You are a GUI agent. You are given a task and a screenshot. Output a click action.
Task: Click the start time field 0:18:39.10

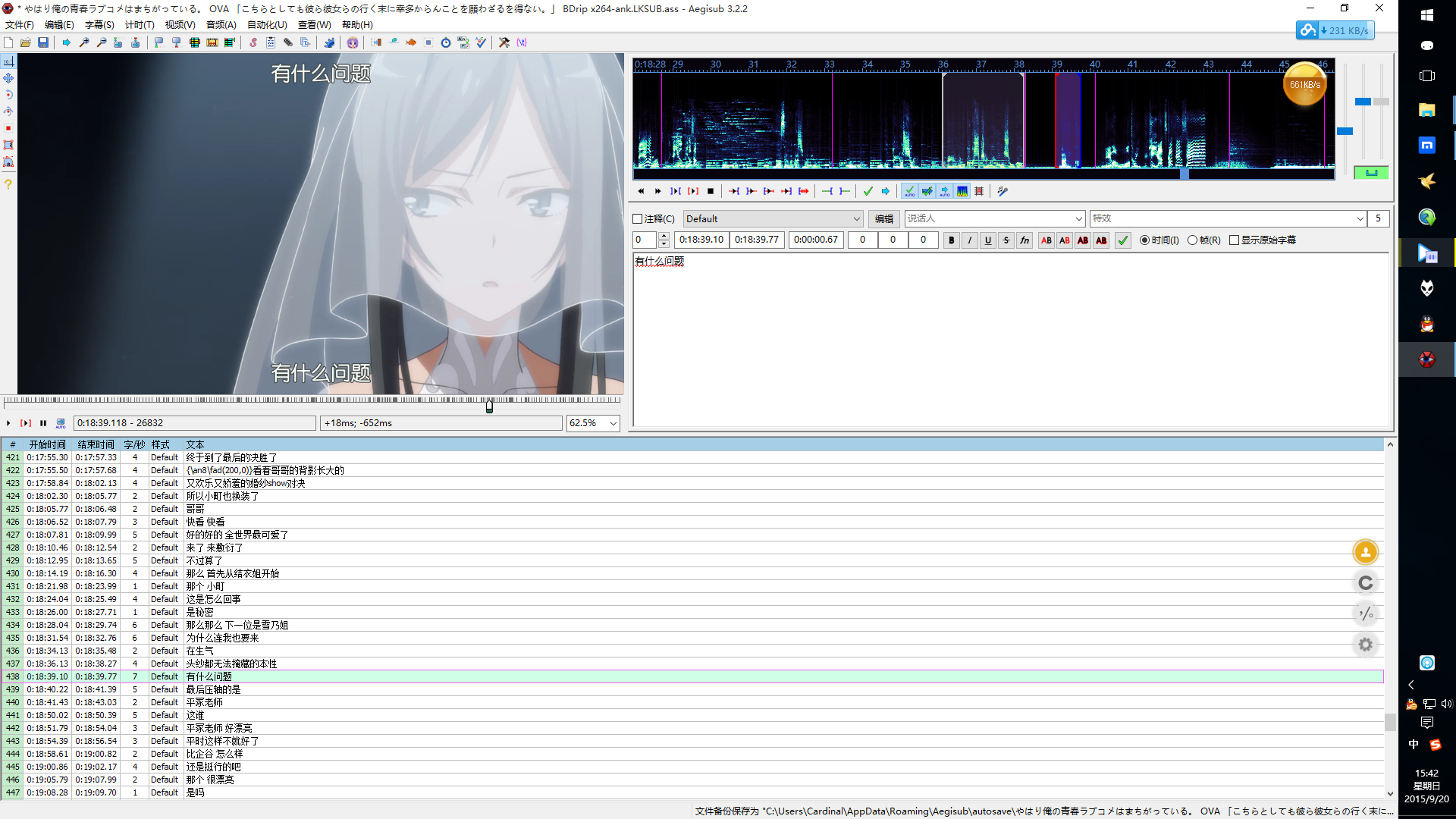701,240
